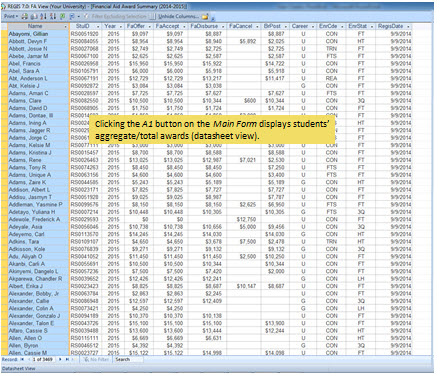Viewport: 437px width, 374px height.
Task: Open the FaAccept column filter arrow
Action: [184, 26]
